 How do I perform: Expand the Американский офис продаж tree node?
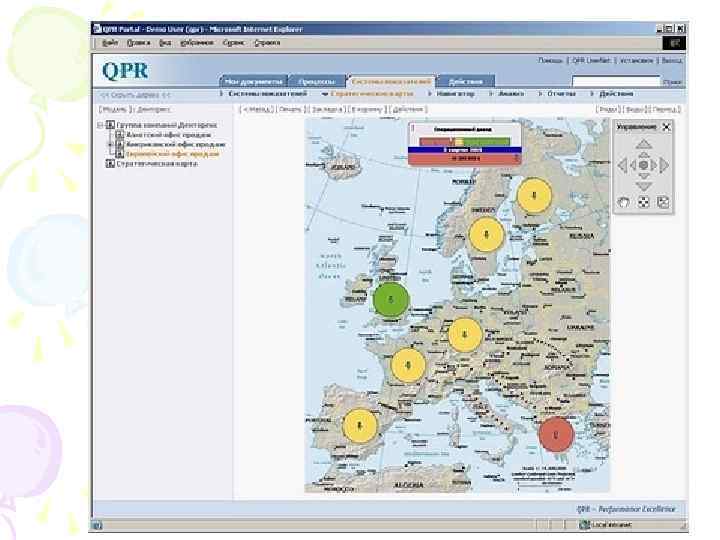pyautogui.click(x=110, y=144)
